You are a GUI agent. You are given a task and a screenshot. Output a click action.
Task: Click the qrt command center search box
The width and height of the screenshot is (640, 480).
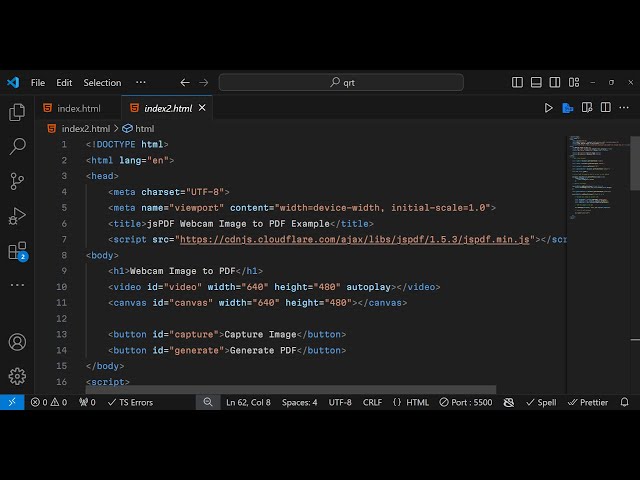[341, 83]
